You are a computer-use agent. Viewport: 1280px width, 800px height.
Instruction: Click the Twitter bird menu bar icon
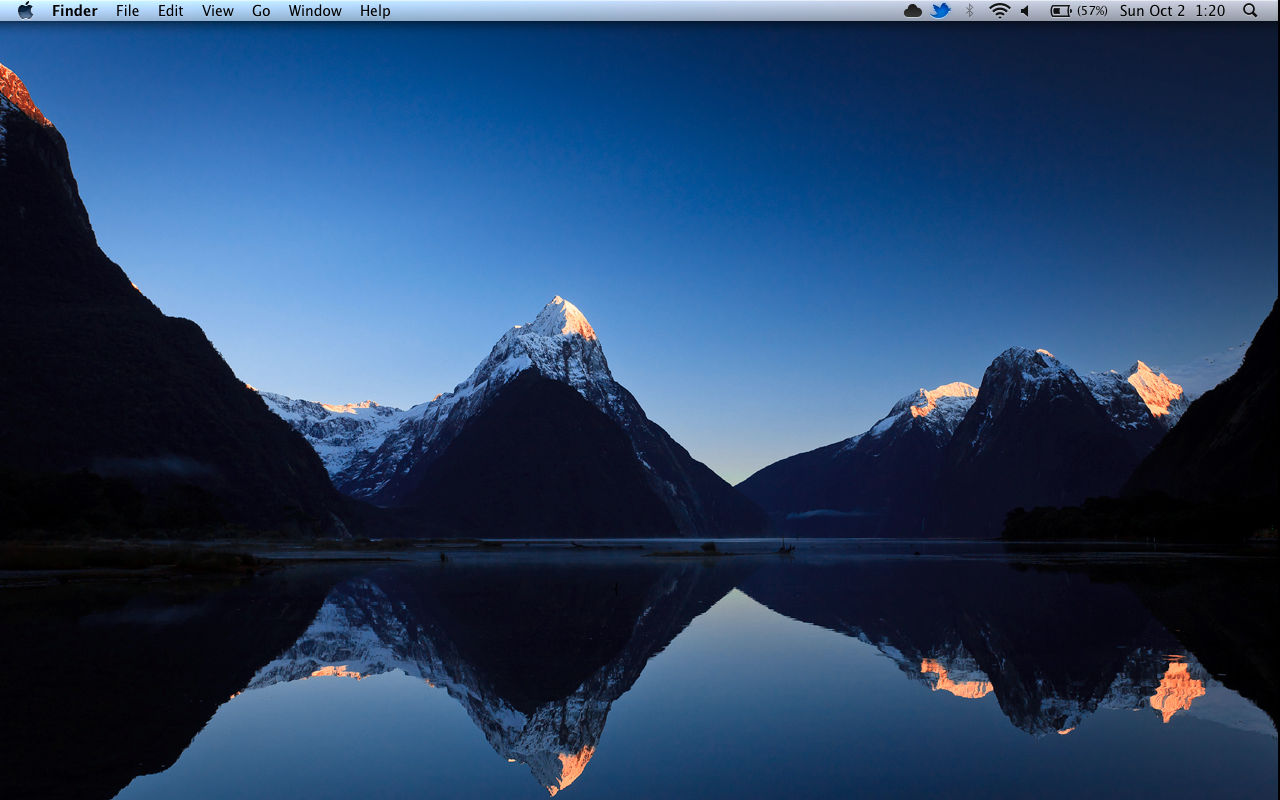[941, 11]
